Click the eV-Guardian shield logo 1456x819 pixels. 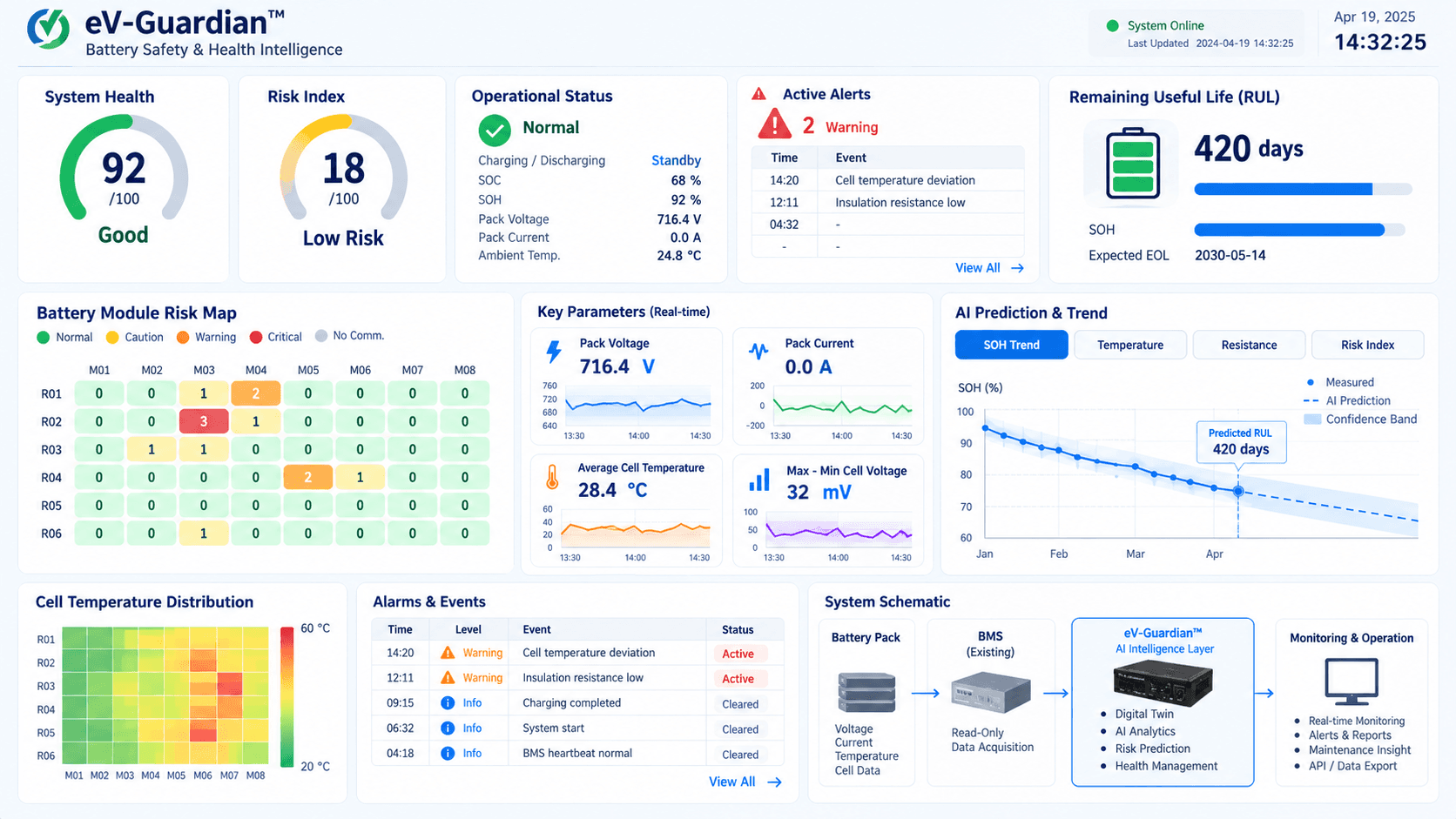(x=48, y=28)
